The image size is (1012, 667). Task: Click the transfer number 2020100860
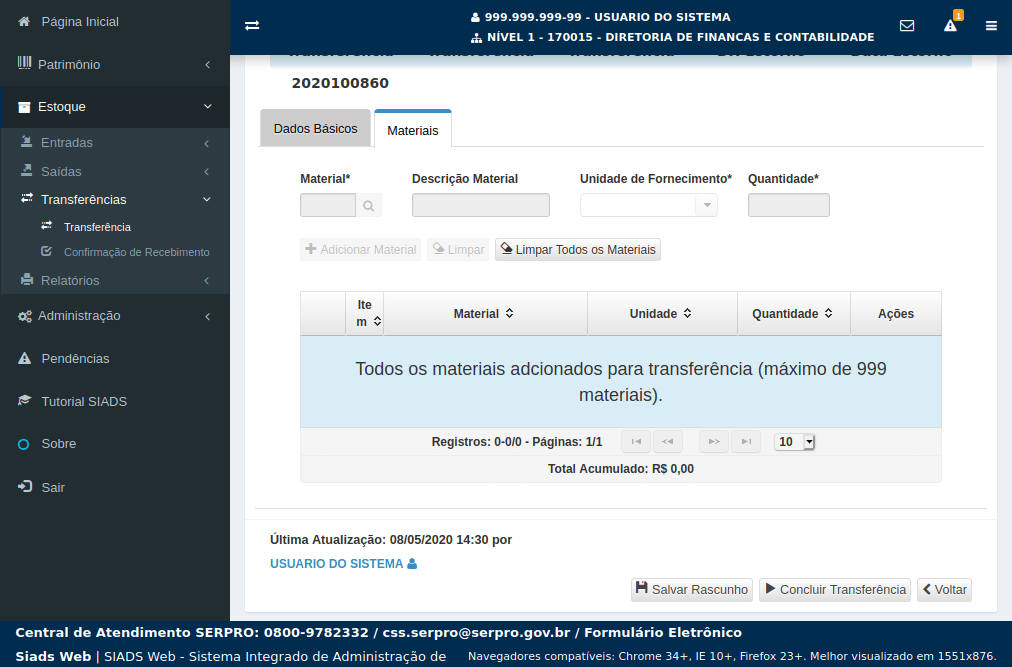[340, 83]
